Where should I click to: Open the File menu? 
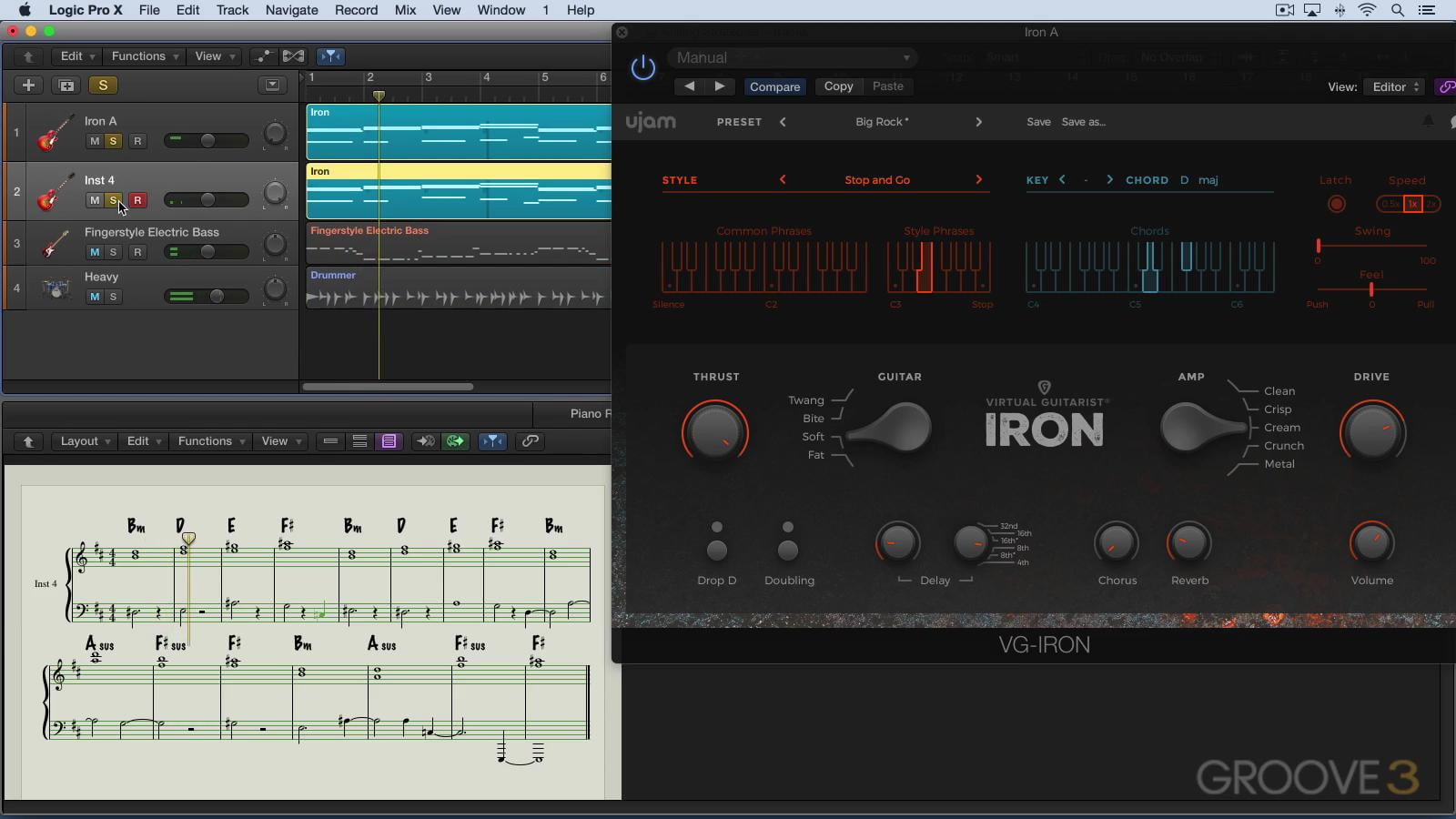[149, 10]
